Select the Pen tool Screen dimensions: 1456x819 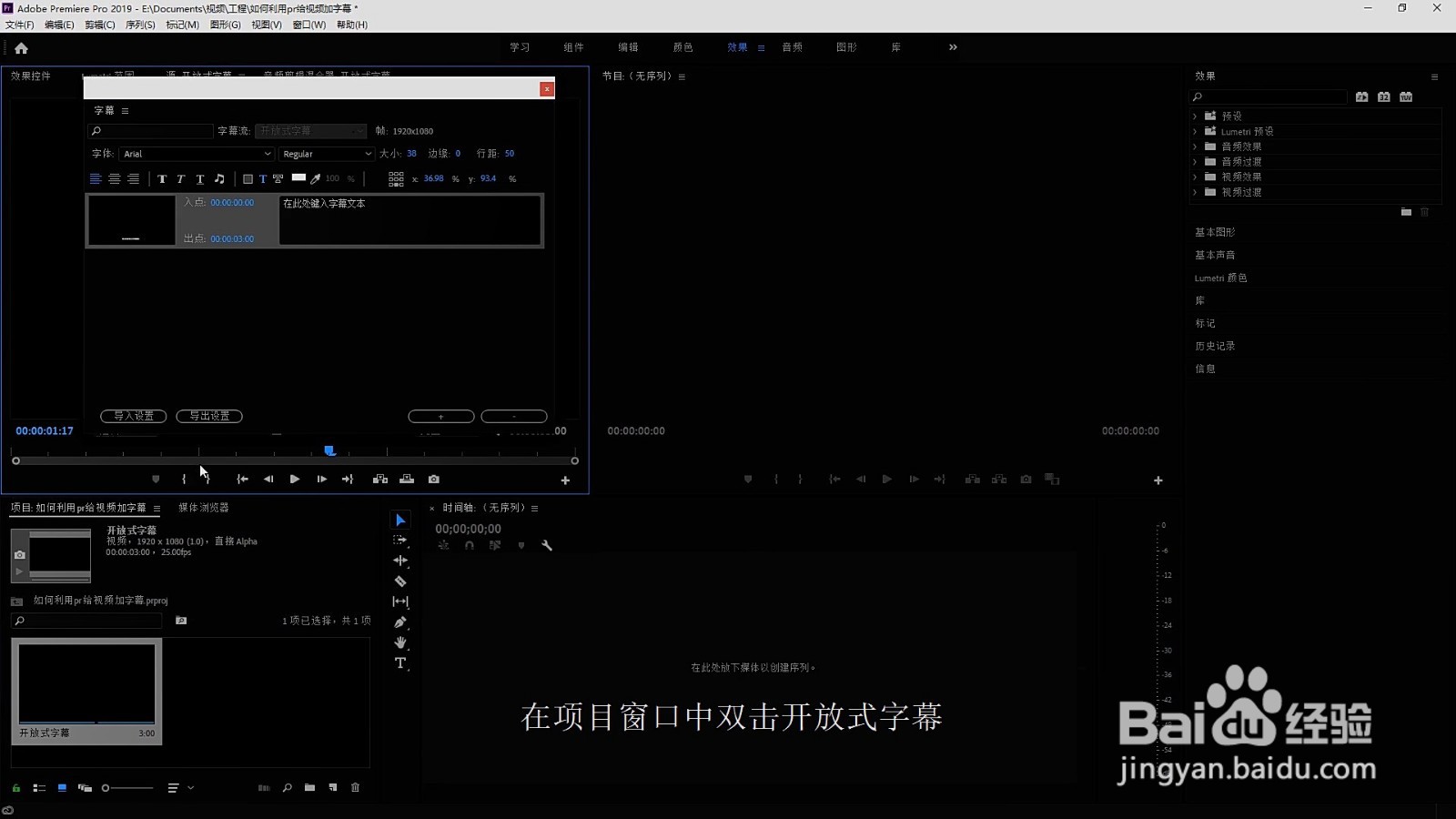[x=400, y=622]
